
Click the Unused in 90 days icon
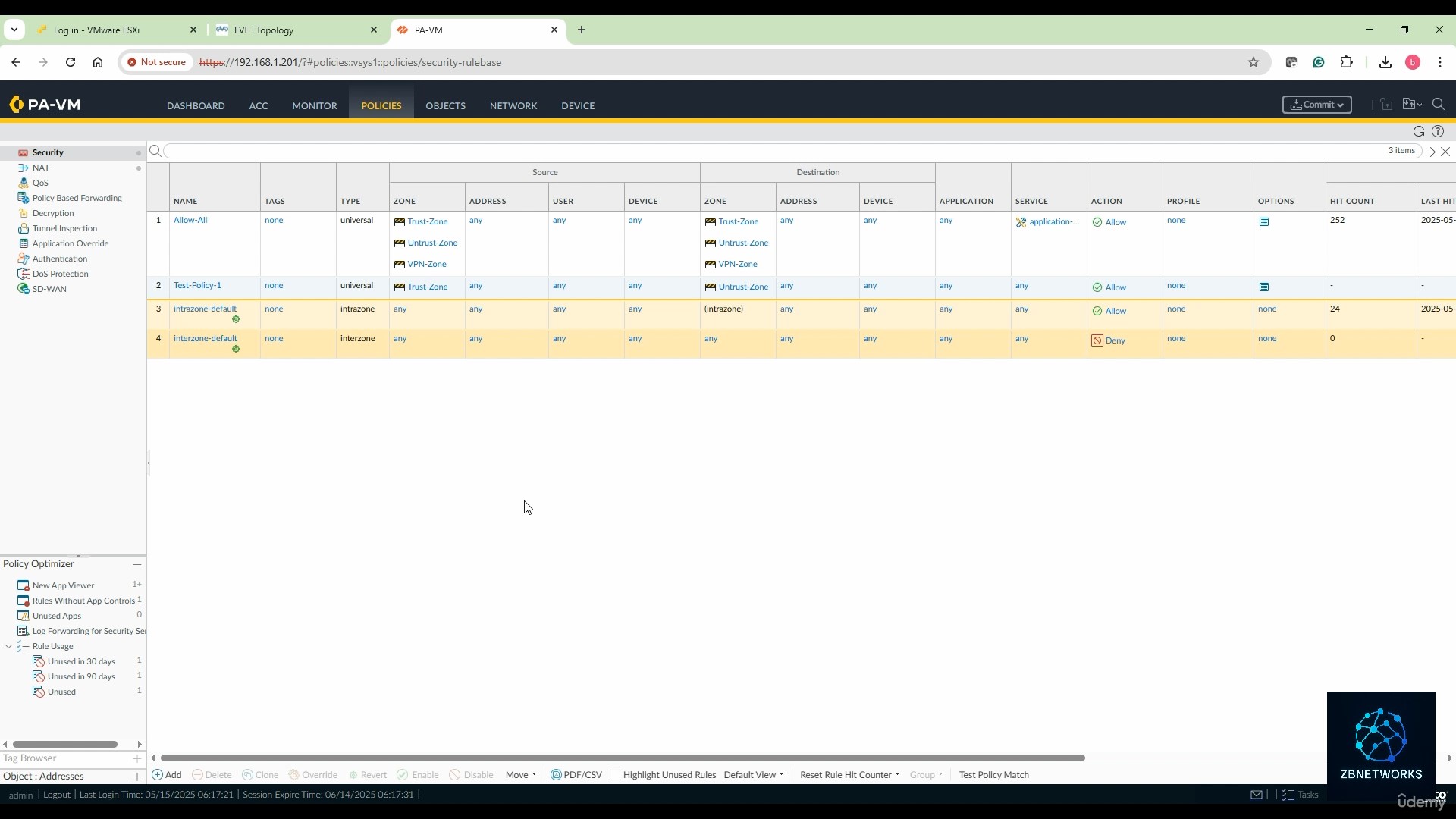click(x=39, y=676)
